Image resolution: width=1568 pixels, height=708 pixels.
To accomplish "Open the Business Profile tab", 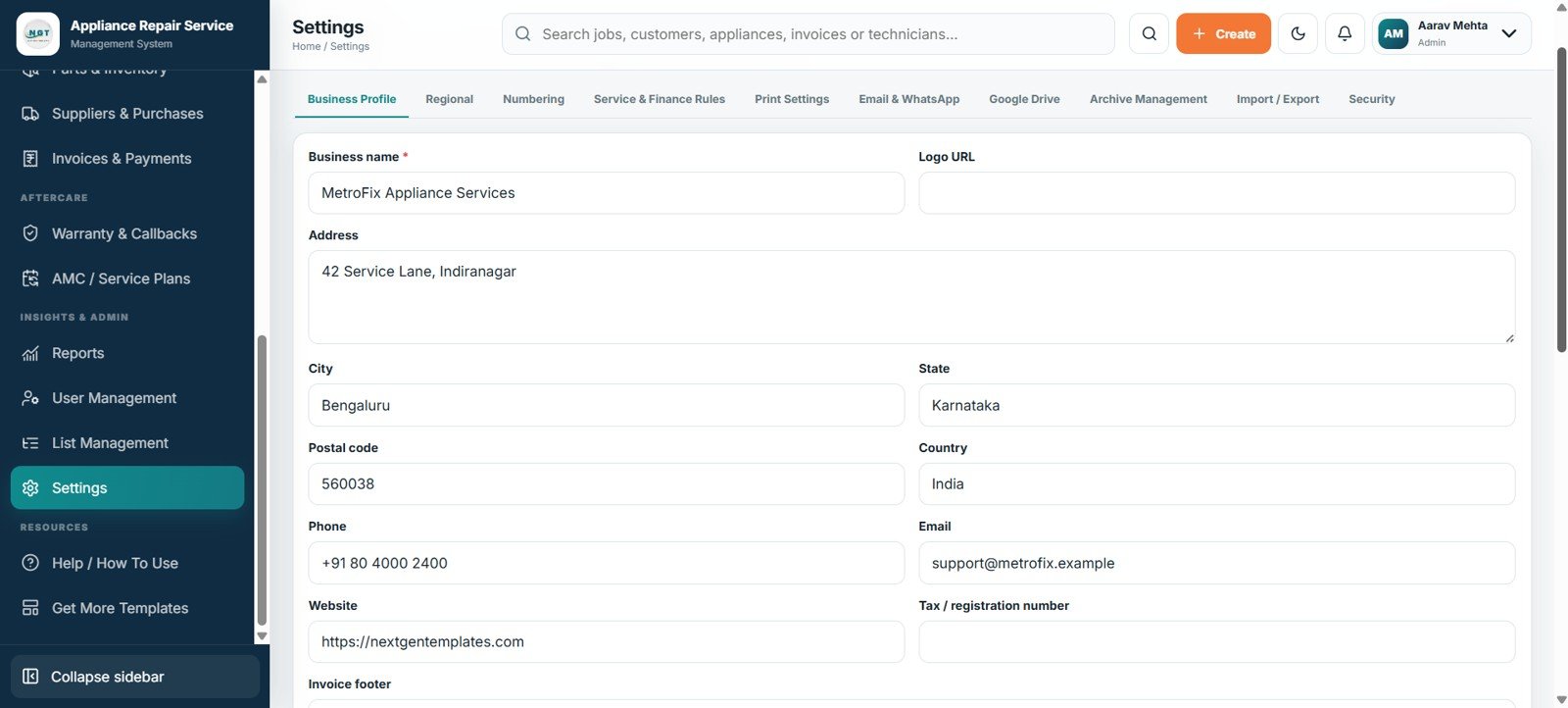I will coord(352,99).
